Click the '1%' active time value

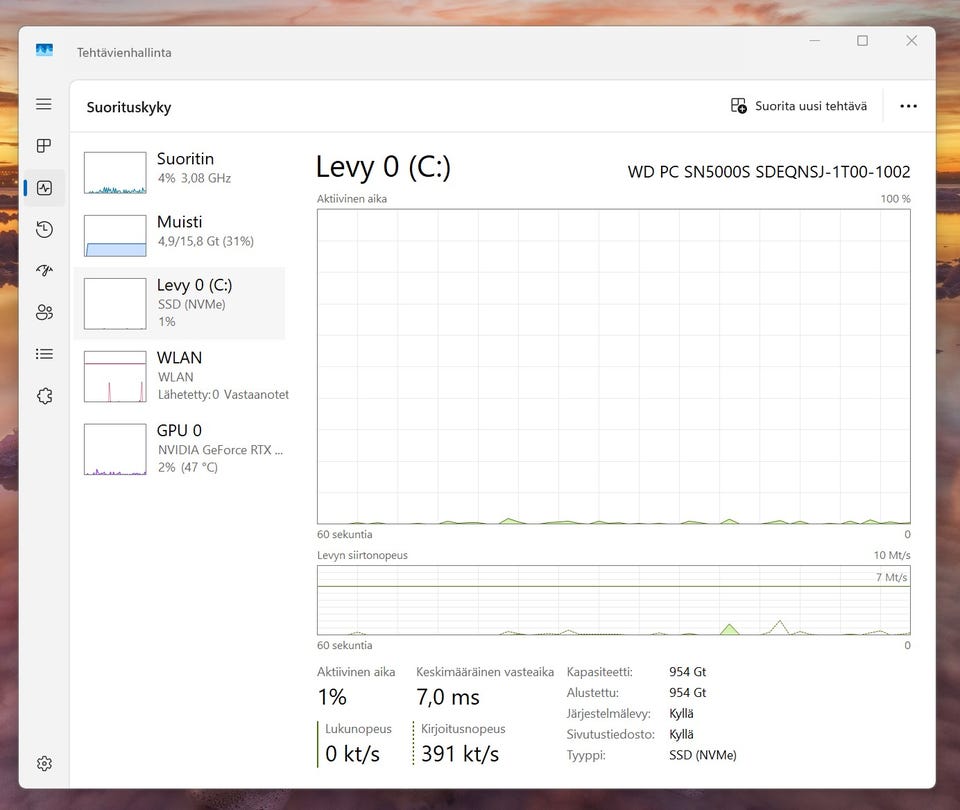(332, 697)
